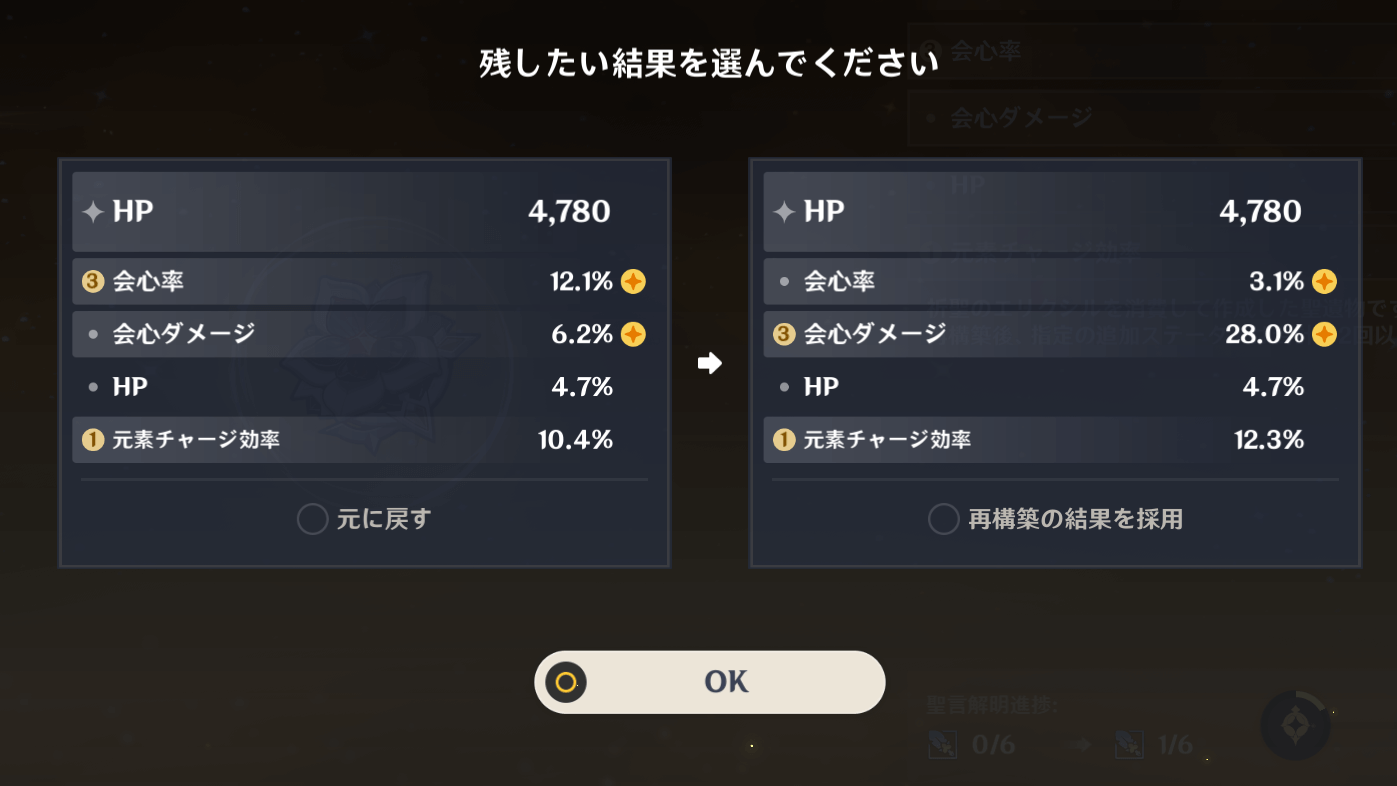Click the gold star beside right 3.1% 会心率

coord(1324,282)
